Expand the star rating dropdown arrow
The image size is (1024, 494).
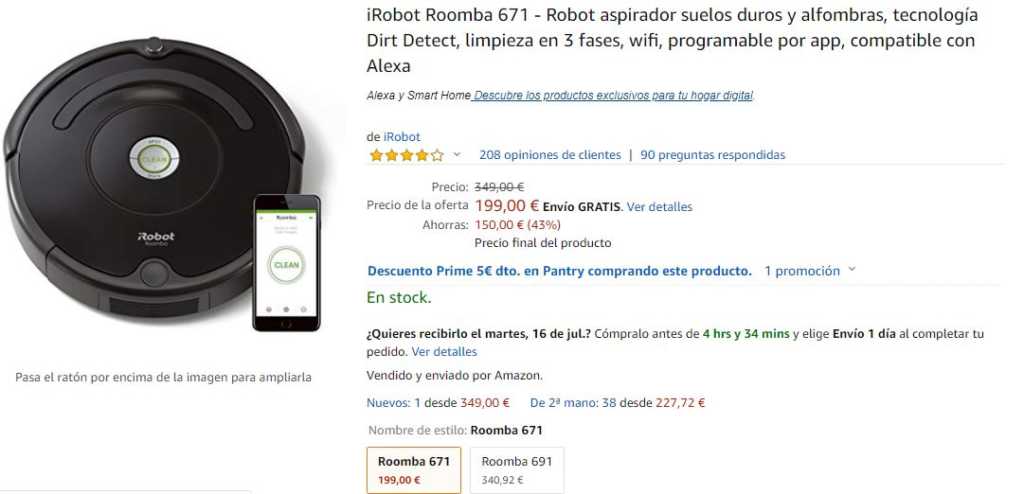pos(457,155)
